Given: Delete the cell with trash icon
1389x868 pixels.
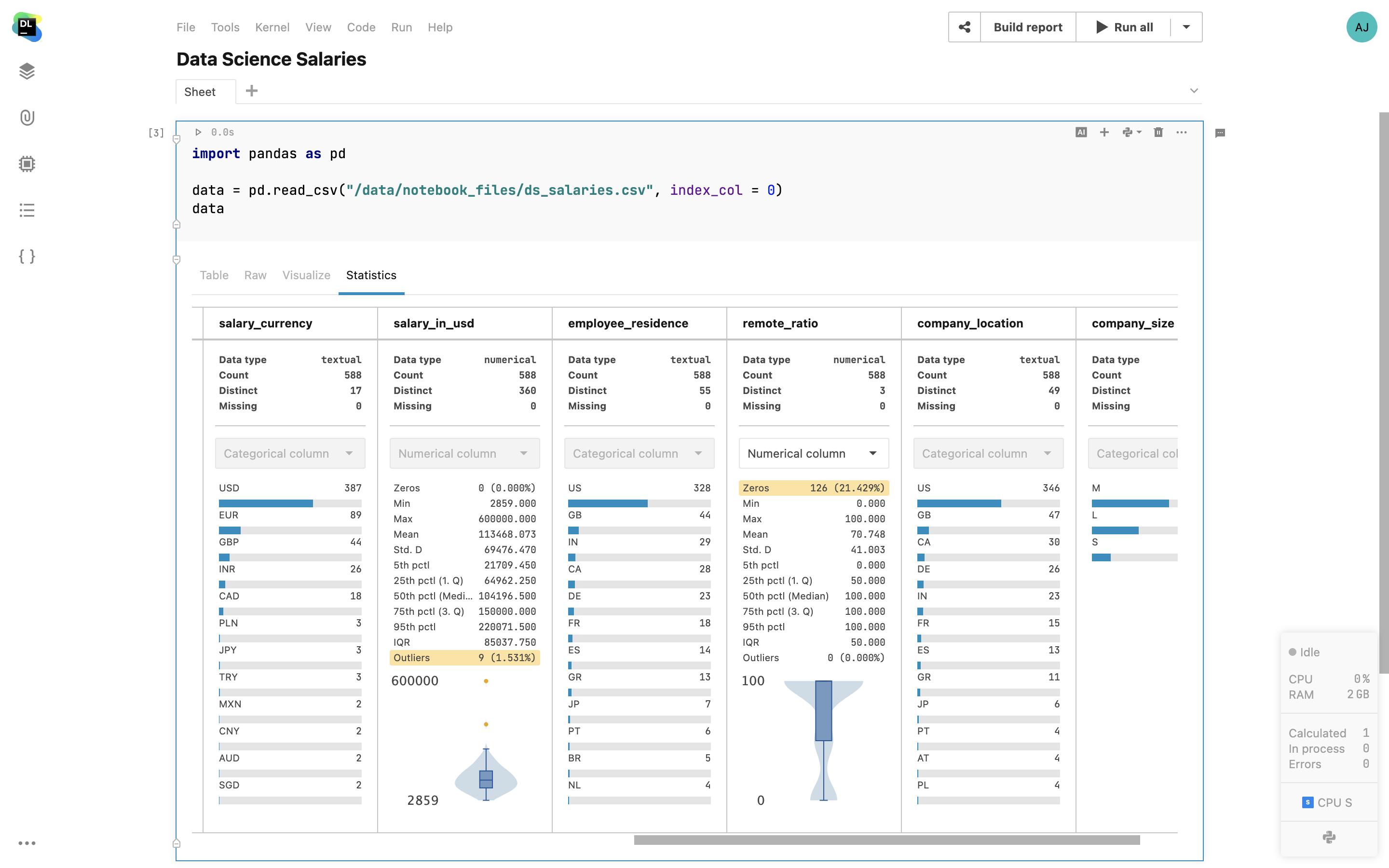Looking at the screenshot, I should (x=1158, y=132).
